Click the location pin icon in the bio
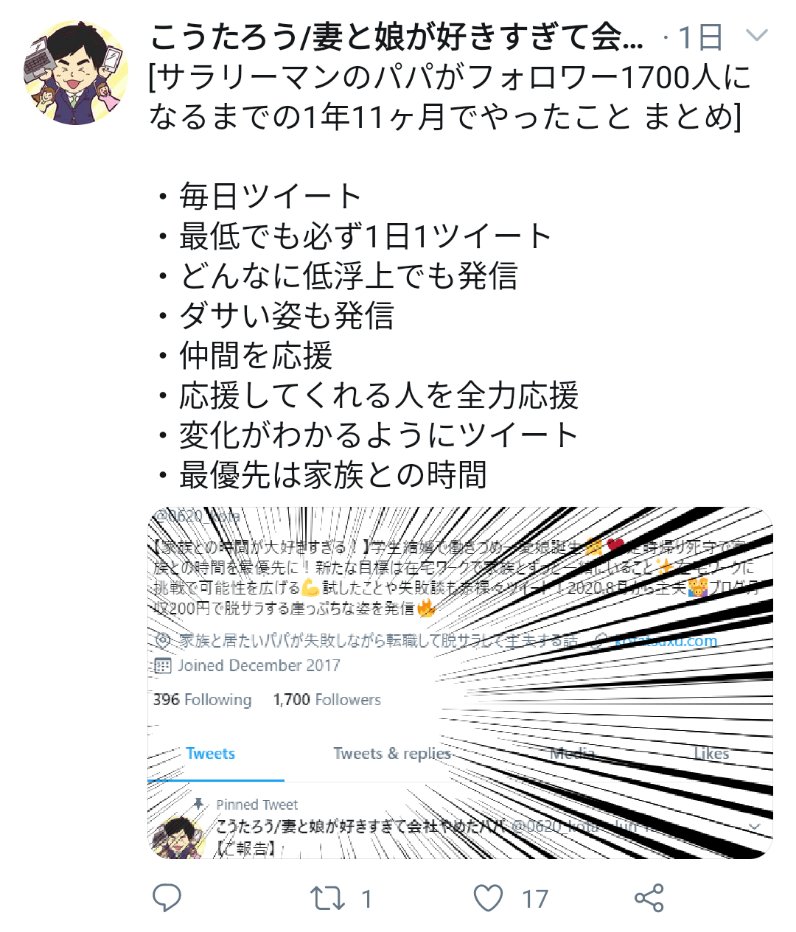Image resolution: width=796 pixels, height=932 pixels. 162,640
